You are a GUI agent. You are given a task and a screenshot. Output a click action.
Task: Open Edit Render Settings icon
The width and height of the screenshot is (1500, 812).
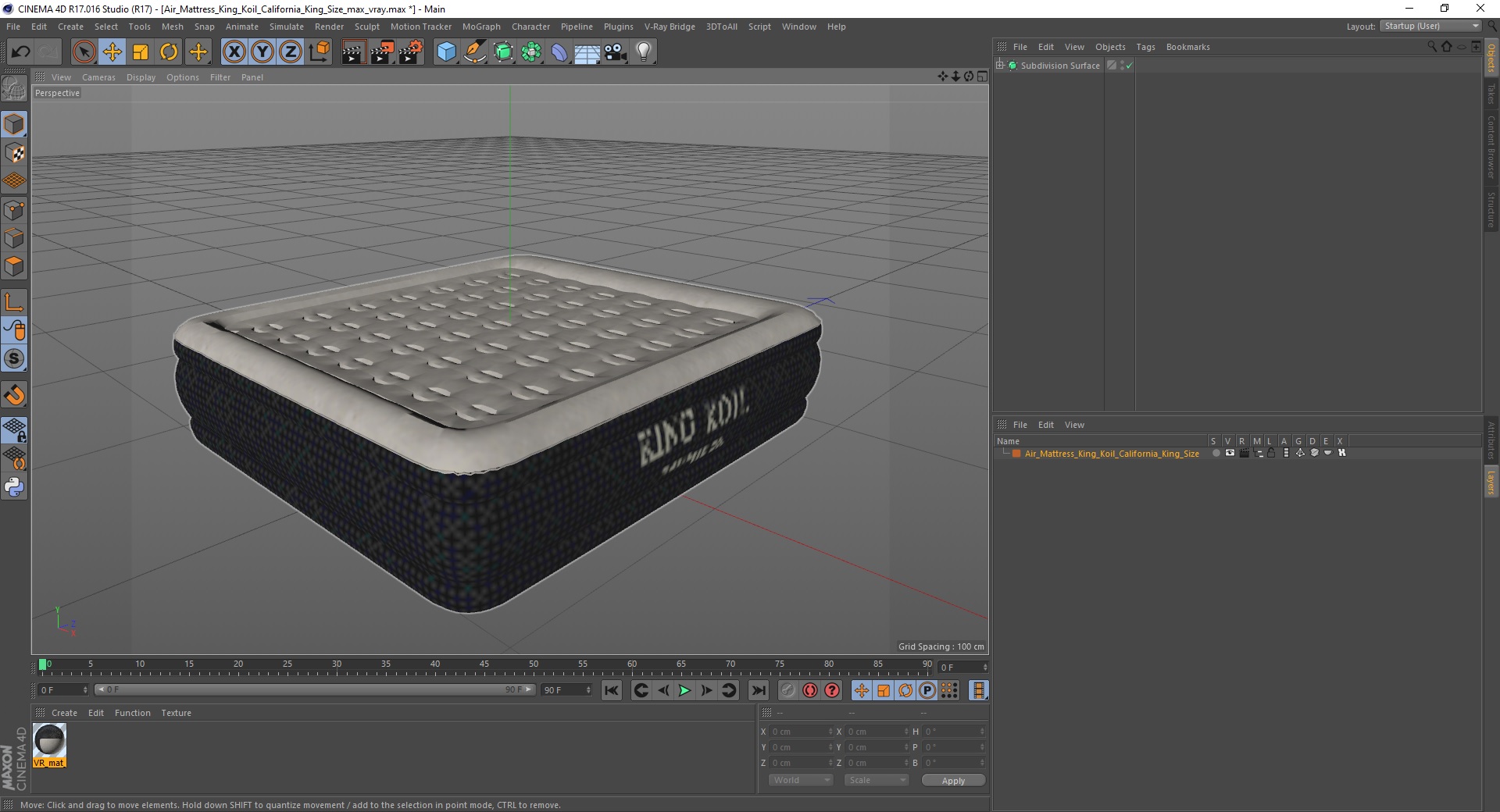click(411, 52)
